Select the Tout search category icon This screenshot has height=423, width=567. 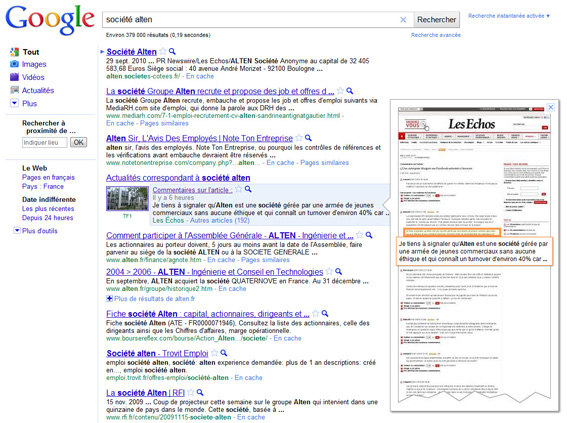click(x=14, y=52)
